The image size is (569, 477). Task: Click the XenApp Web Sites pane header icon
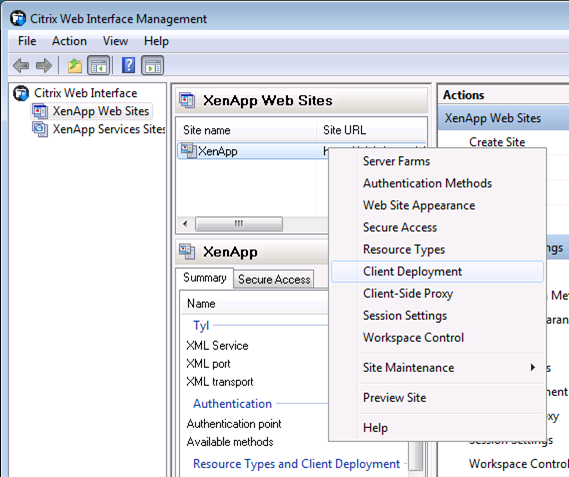click(x=187, y=101)
